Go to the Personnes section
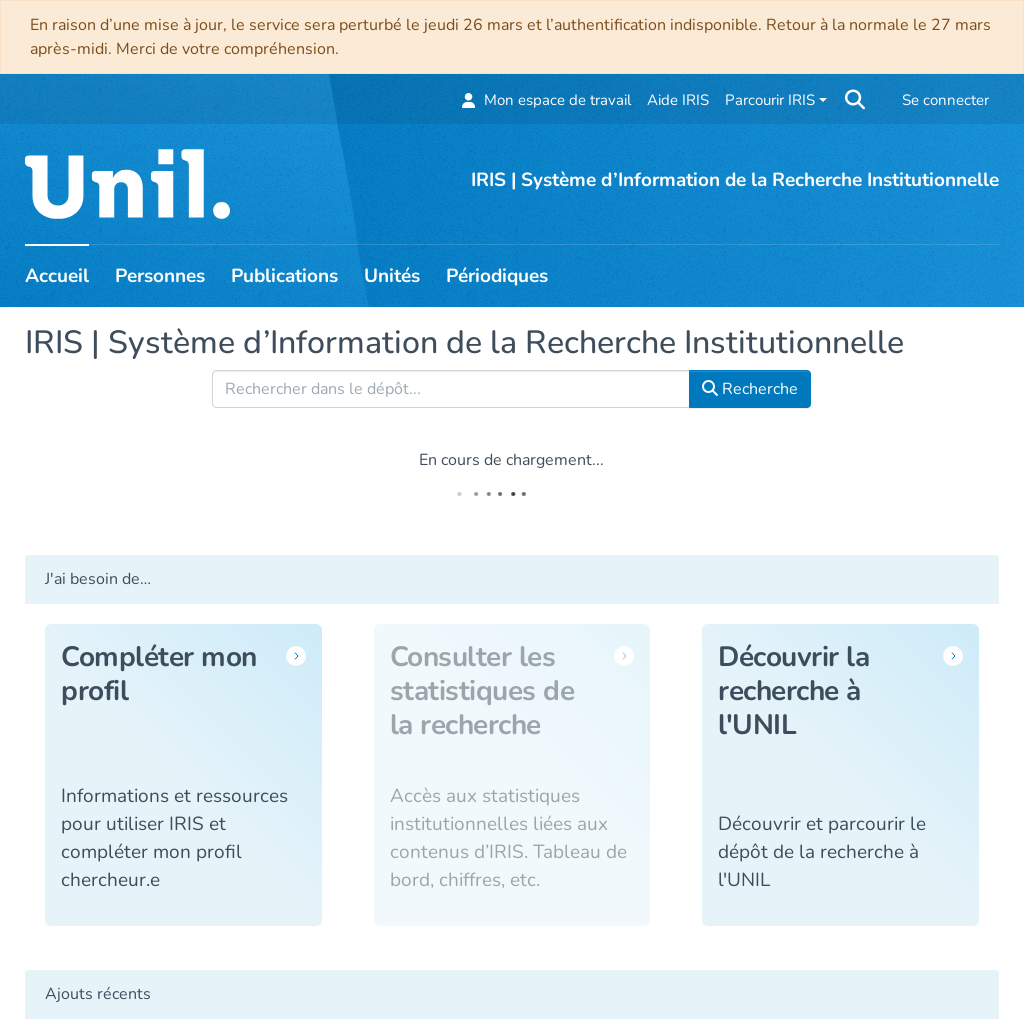1024x1024 pixels. [160, 276]
